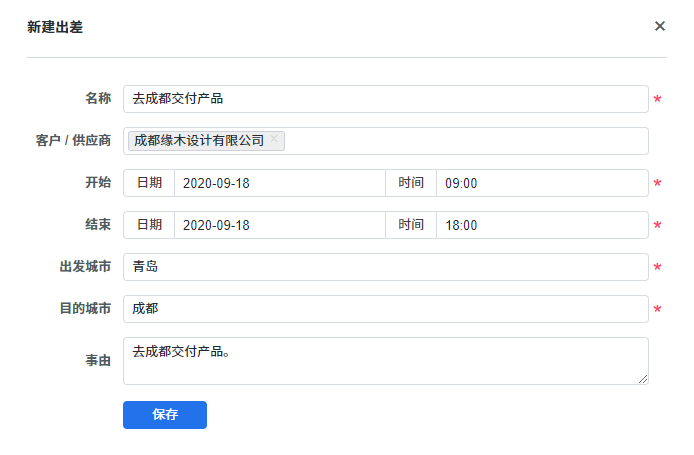
Task: Select the 出发城市 field containing 青岛
Action: pyautogui.click(x=385, y=267)
